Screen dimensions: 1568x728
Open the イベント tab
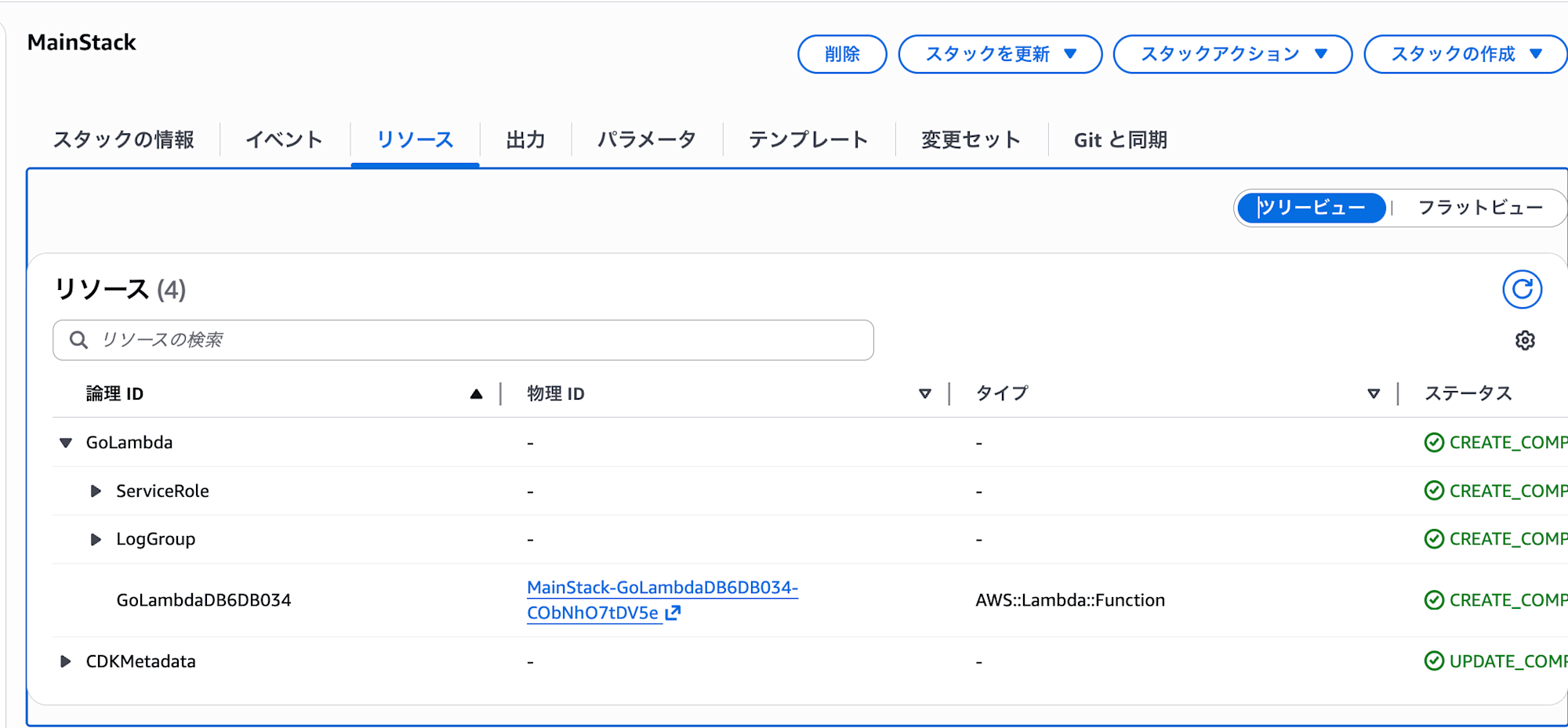284,139
